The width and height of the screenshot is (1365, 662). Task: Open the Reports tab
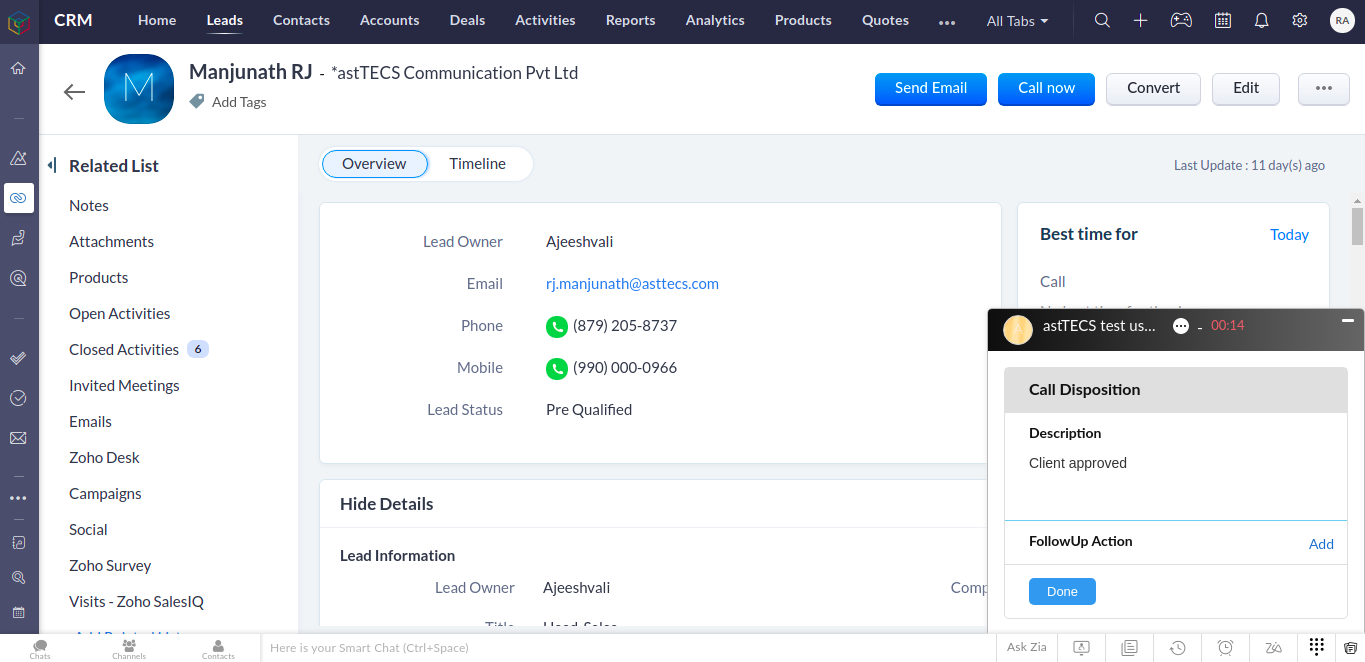(630, 20)
